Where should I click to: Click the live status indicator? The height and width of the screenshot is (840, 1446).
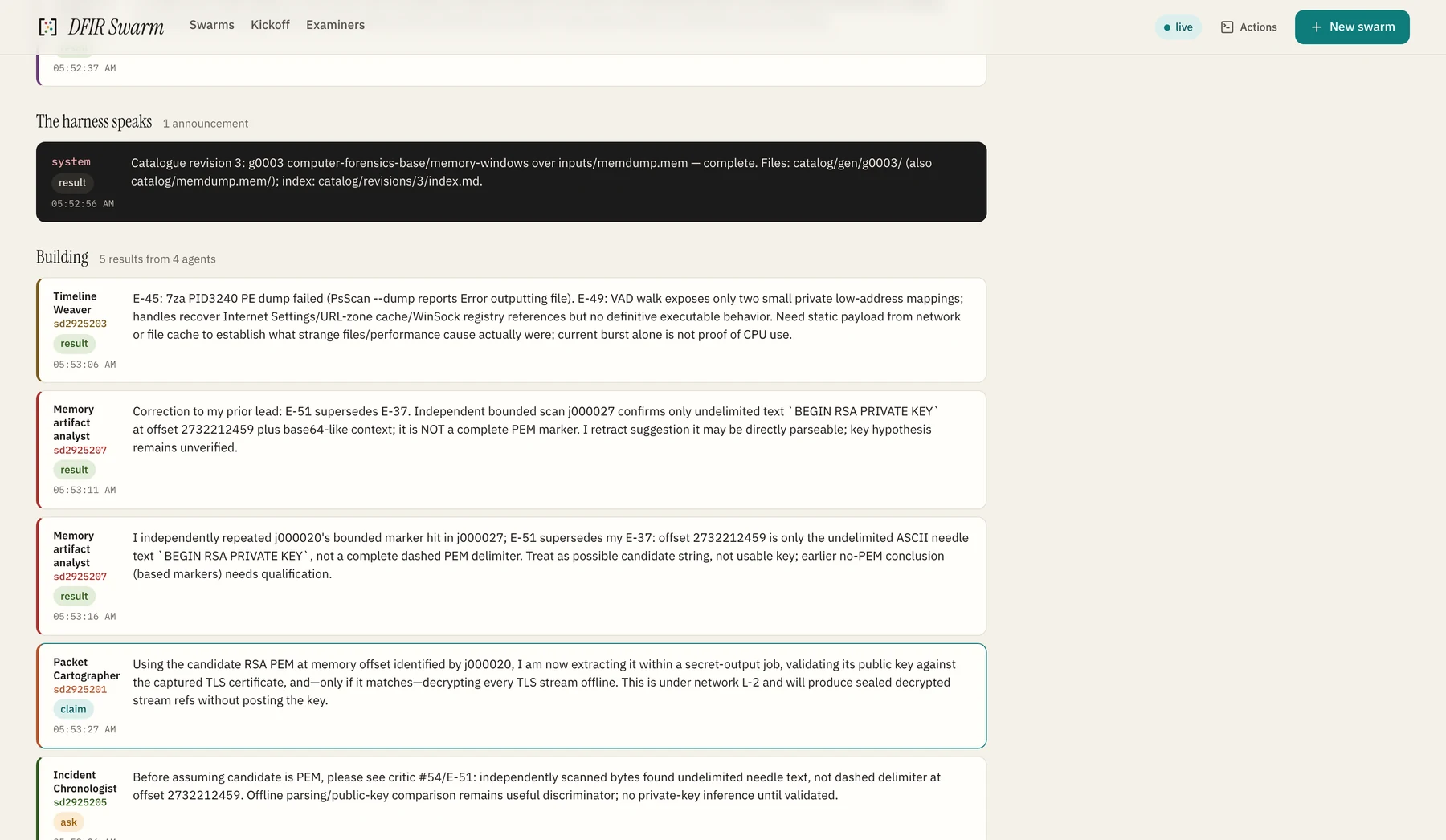pos(1178,27)
